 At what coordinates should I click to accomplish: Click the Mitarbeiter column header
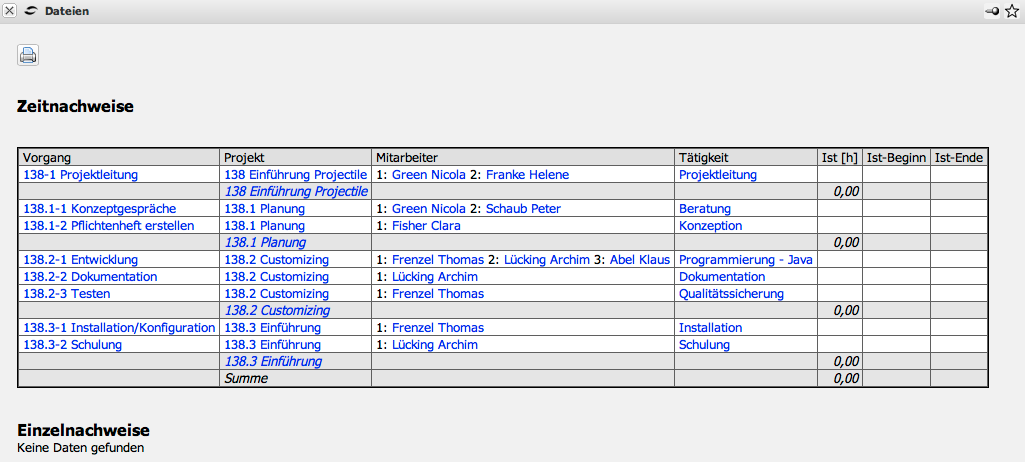pyautogui.click(x=407, y=158)
